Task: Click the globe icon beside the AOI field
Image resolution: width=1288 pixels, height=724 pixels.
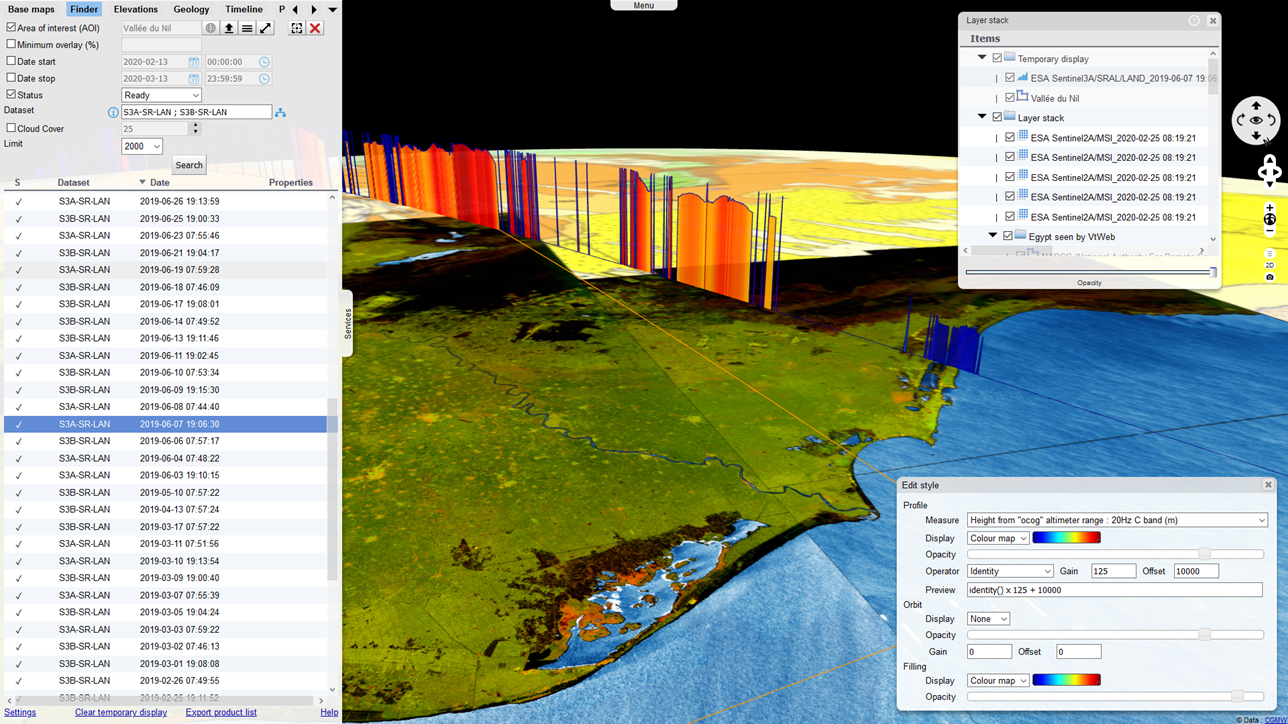Action: click(211, 29)
